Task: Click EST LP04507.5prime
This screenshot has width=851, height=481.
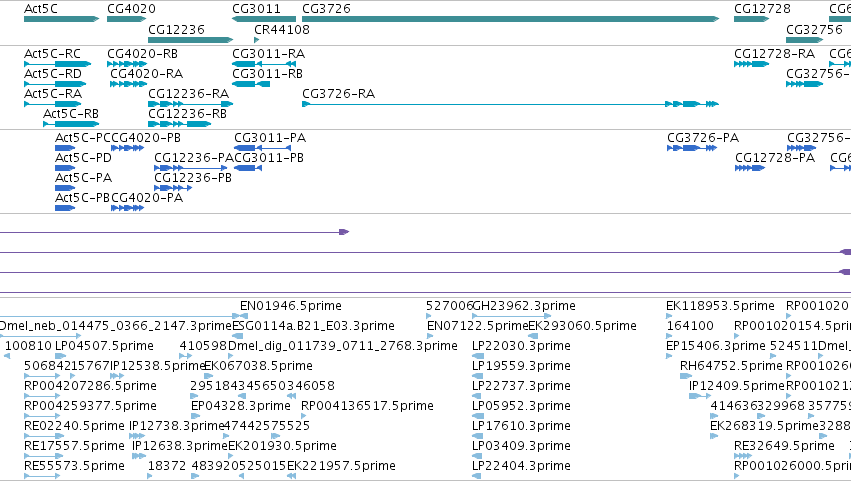Action: [104, 346]
